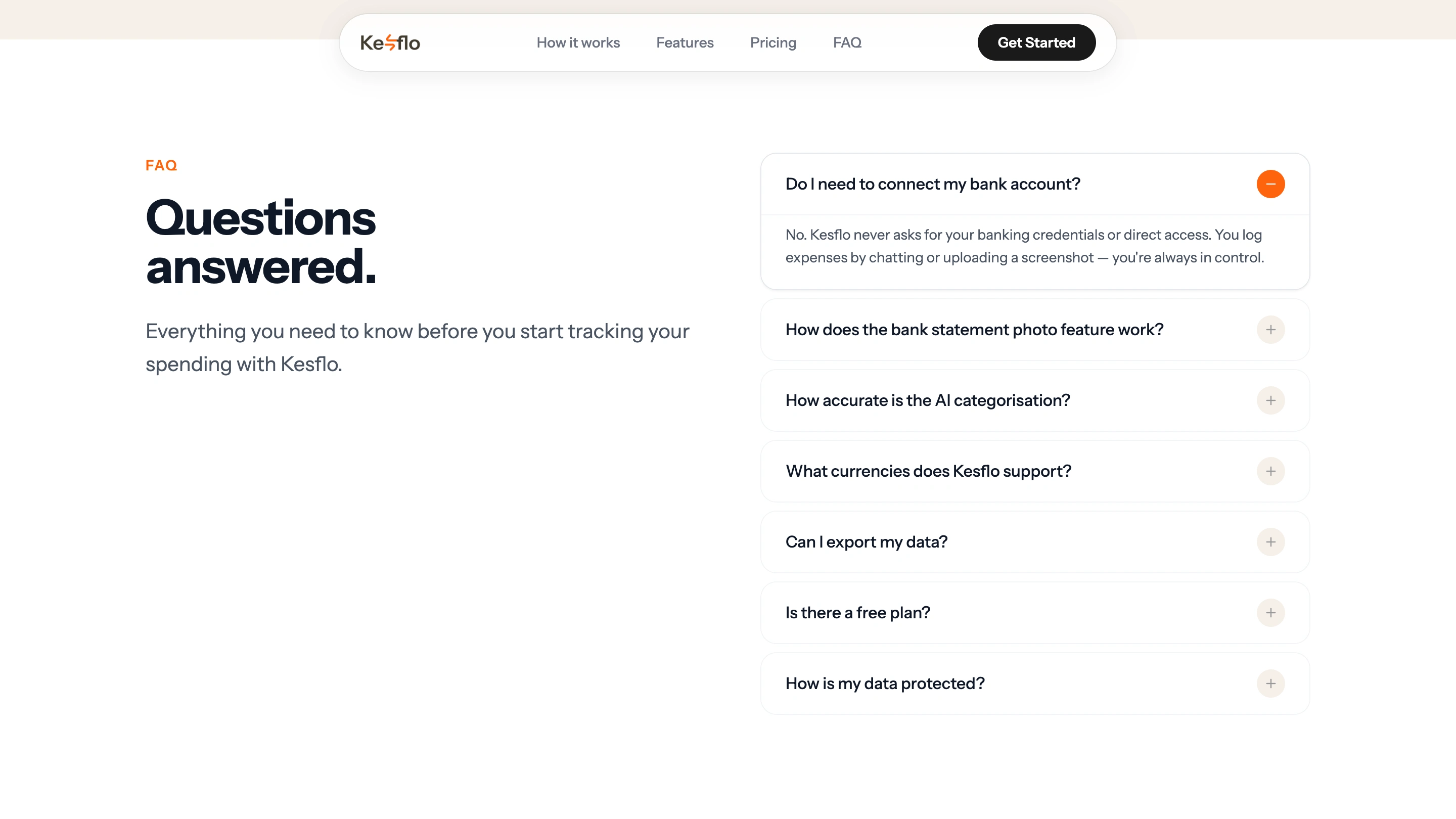Click plus icon for data protected question
This screenshot has height=819, width=1456.
(x=1270, y=684)
